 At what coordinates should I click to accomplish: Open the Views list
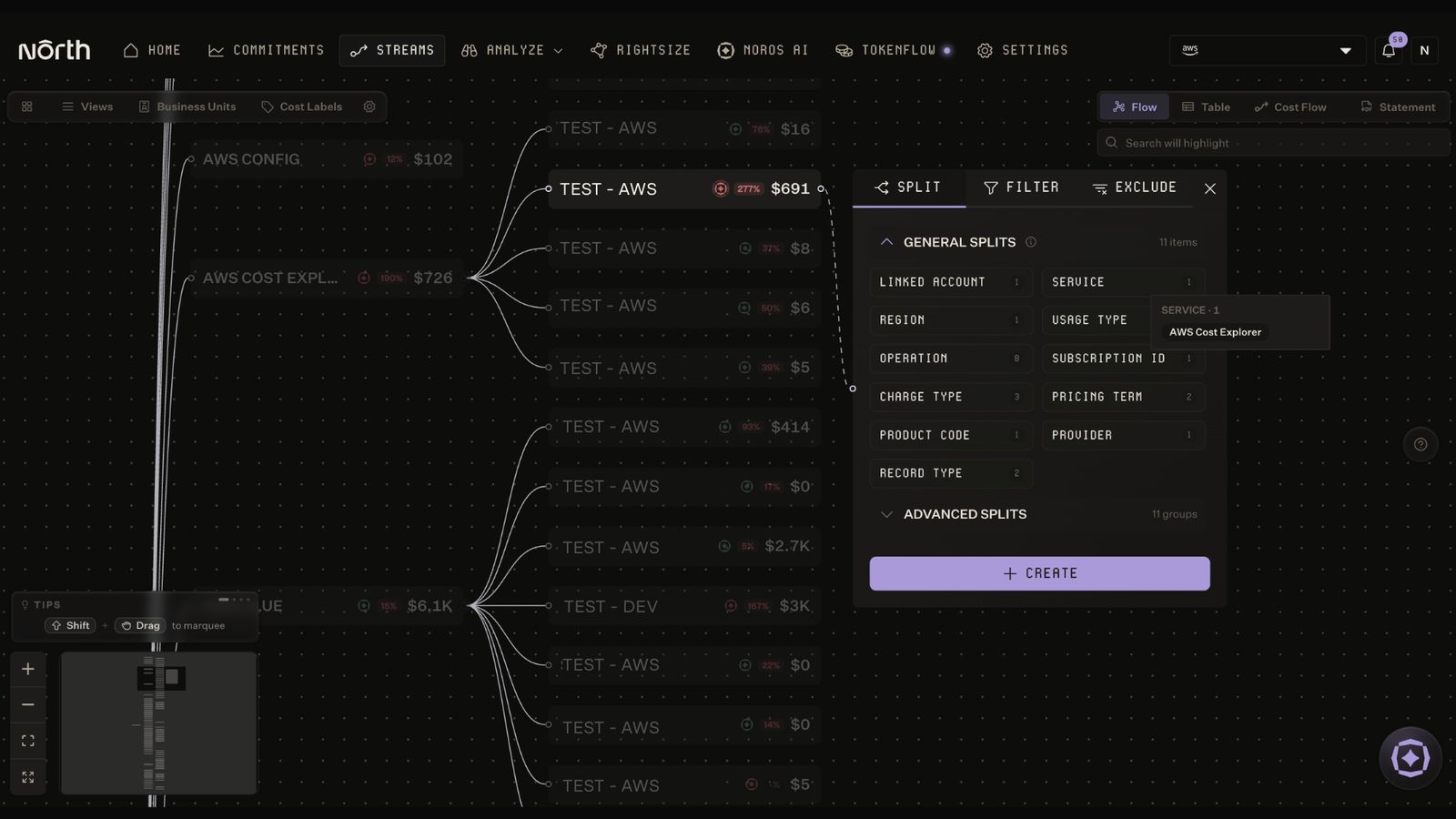pyautogui.click(x=87, y=106)
